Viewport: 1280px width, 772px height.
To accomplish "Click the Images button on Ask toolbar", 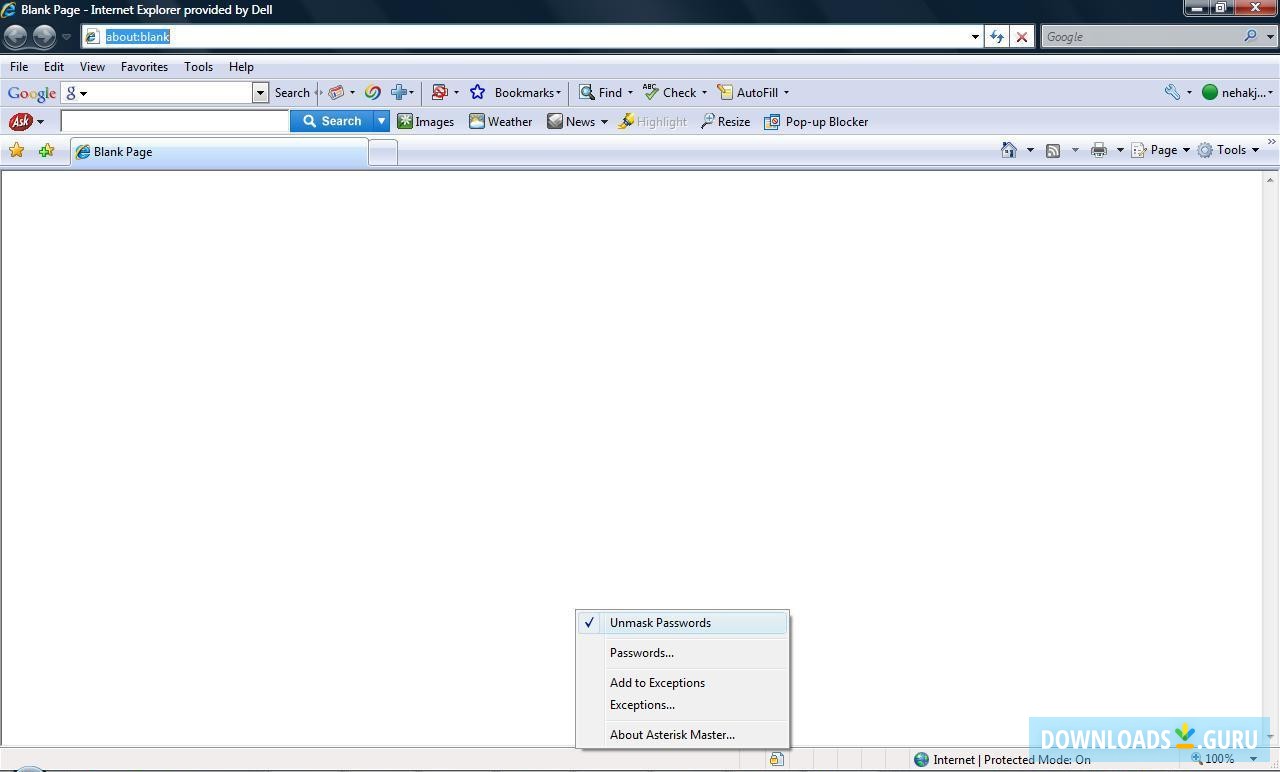I will tap(425, 122).
